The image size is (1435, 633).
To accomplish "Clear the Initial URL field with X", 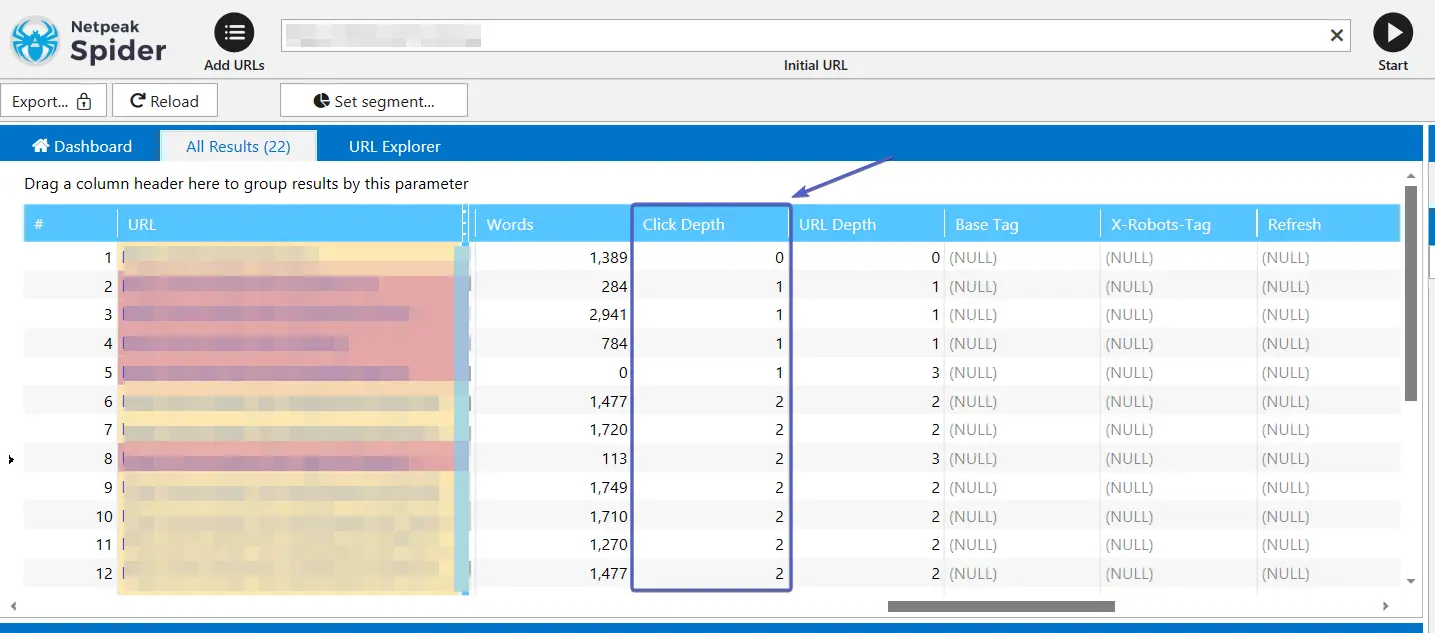I will pos(1336,36).
